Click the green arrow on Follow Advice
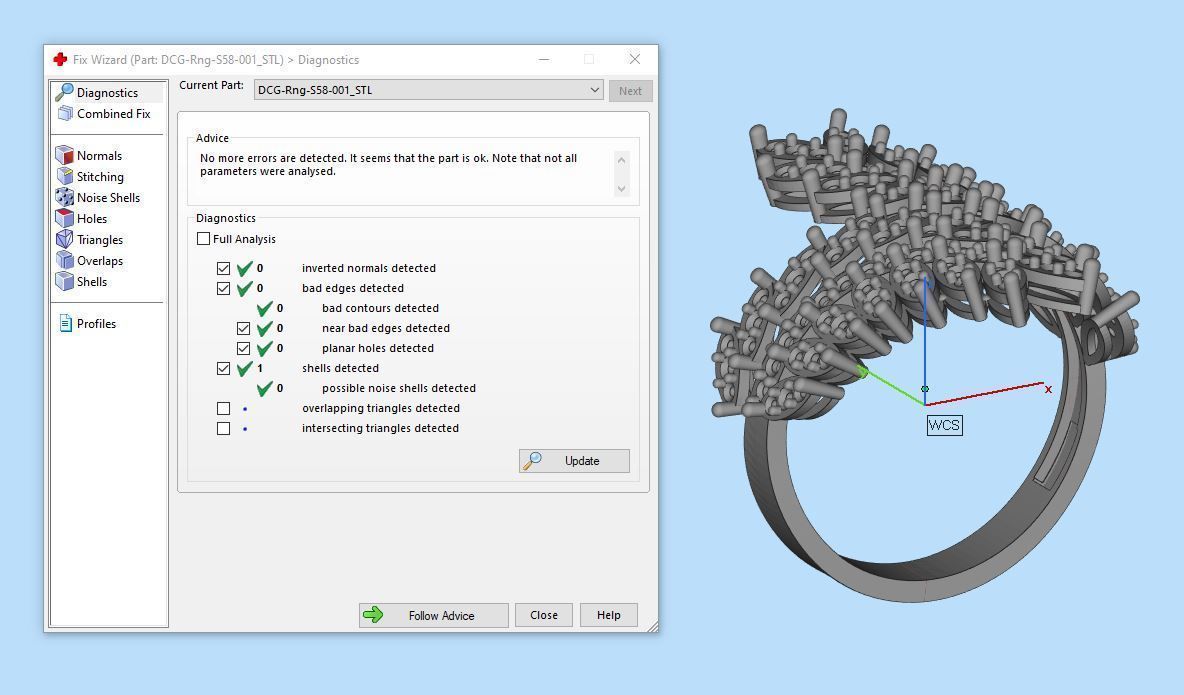This screenshot has height=695, width=1184. [373, 615]
